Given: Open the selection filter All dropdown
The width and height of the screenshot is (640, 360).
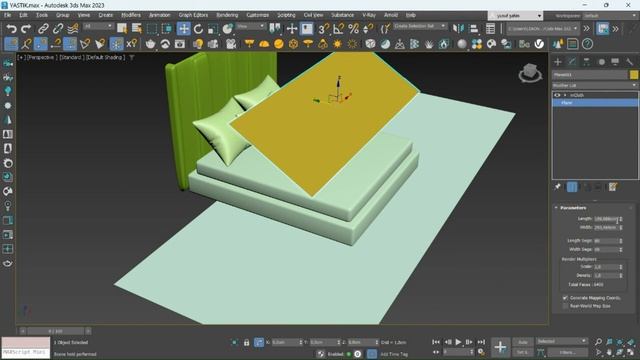Looking at the screenshot, I should coord(98,26).
